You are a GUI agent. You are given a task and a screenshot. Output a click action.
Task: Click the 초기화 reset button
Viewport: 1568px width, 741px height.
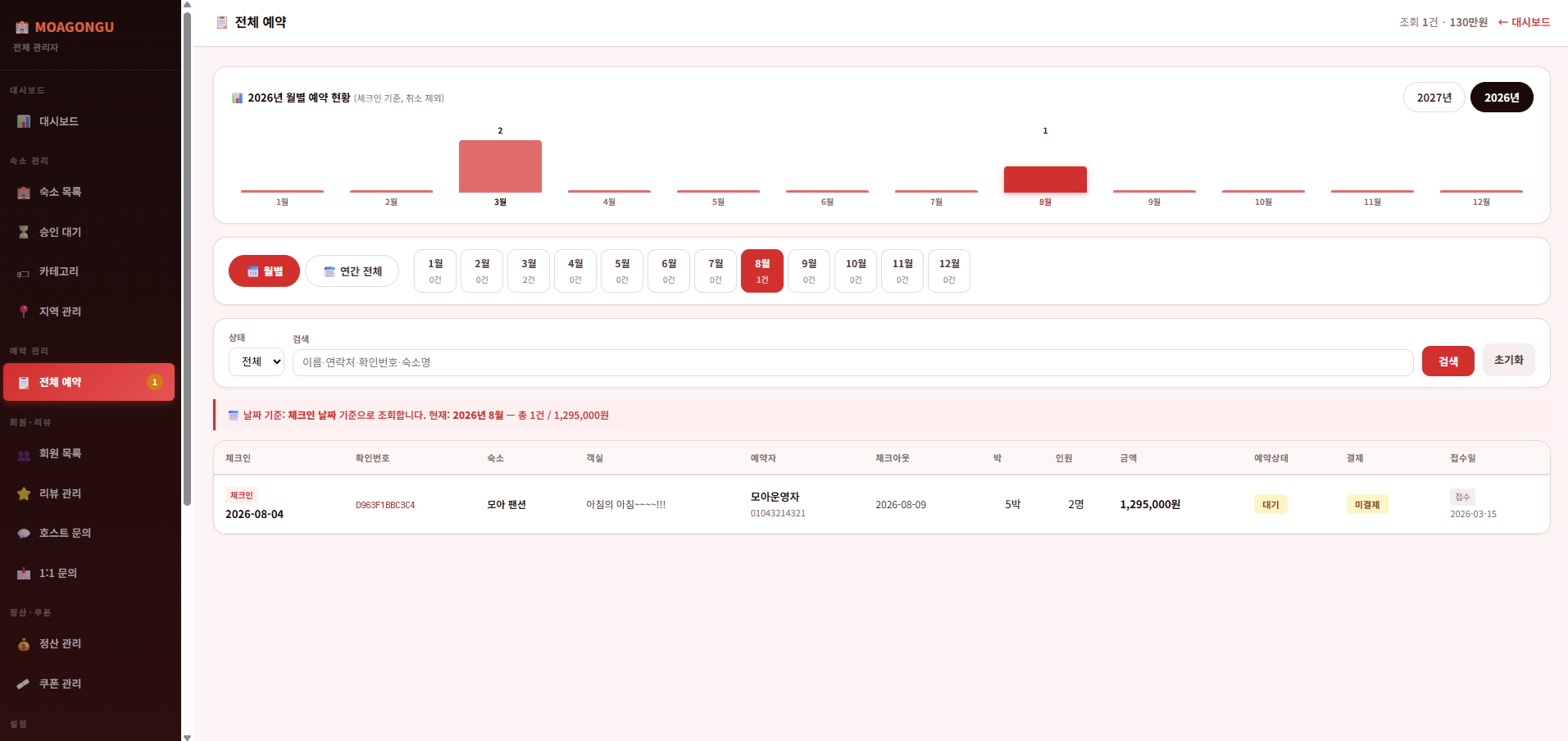pos(1508,360)
